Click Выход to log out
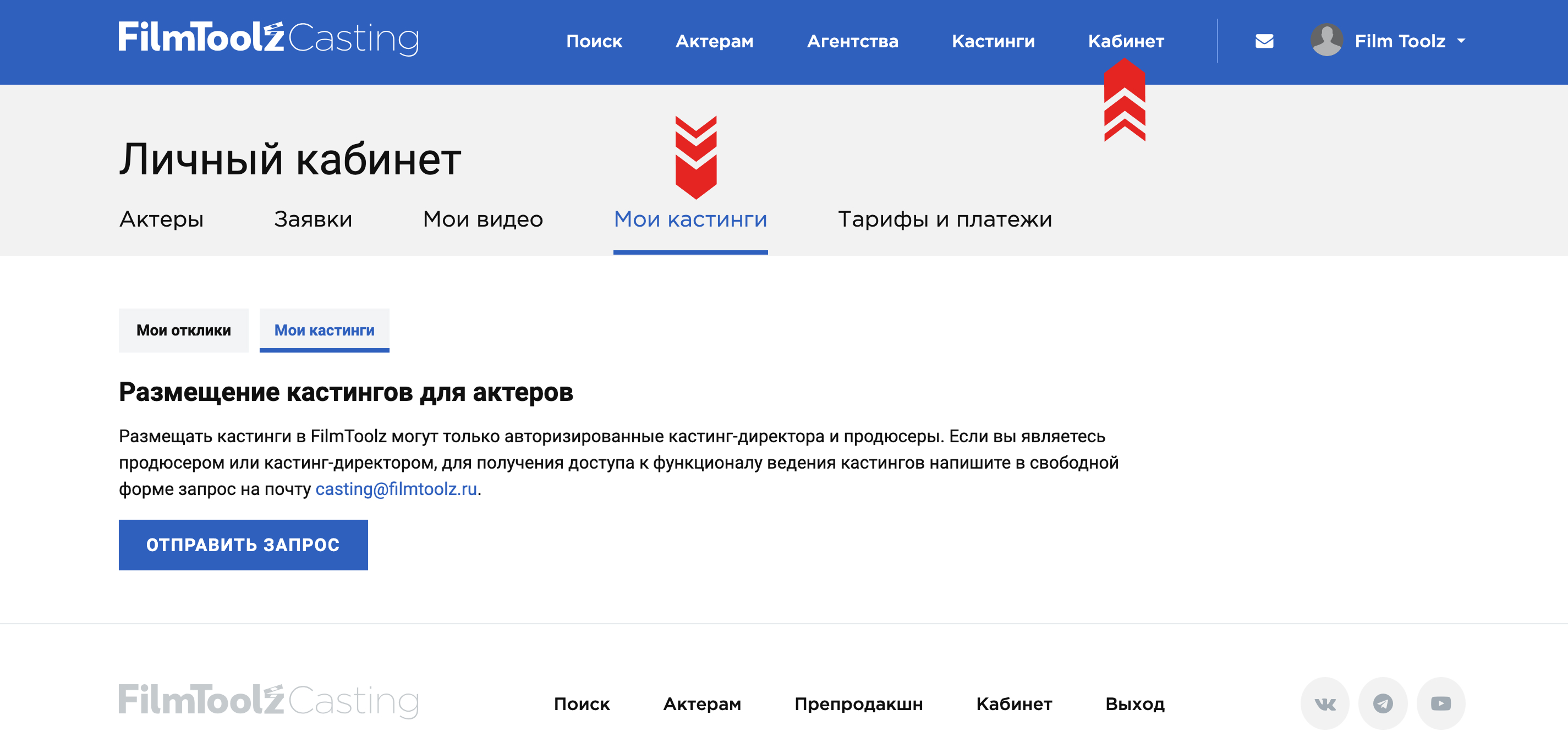Image resolution: width=1568 pixels, height=737 pixels. pyautogui.click(x=1134, y=704)
